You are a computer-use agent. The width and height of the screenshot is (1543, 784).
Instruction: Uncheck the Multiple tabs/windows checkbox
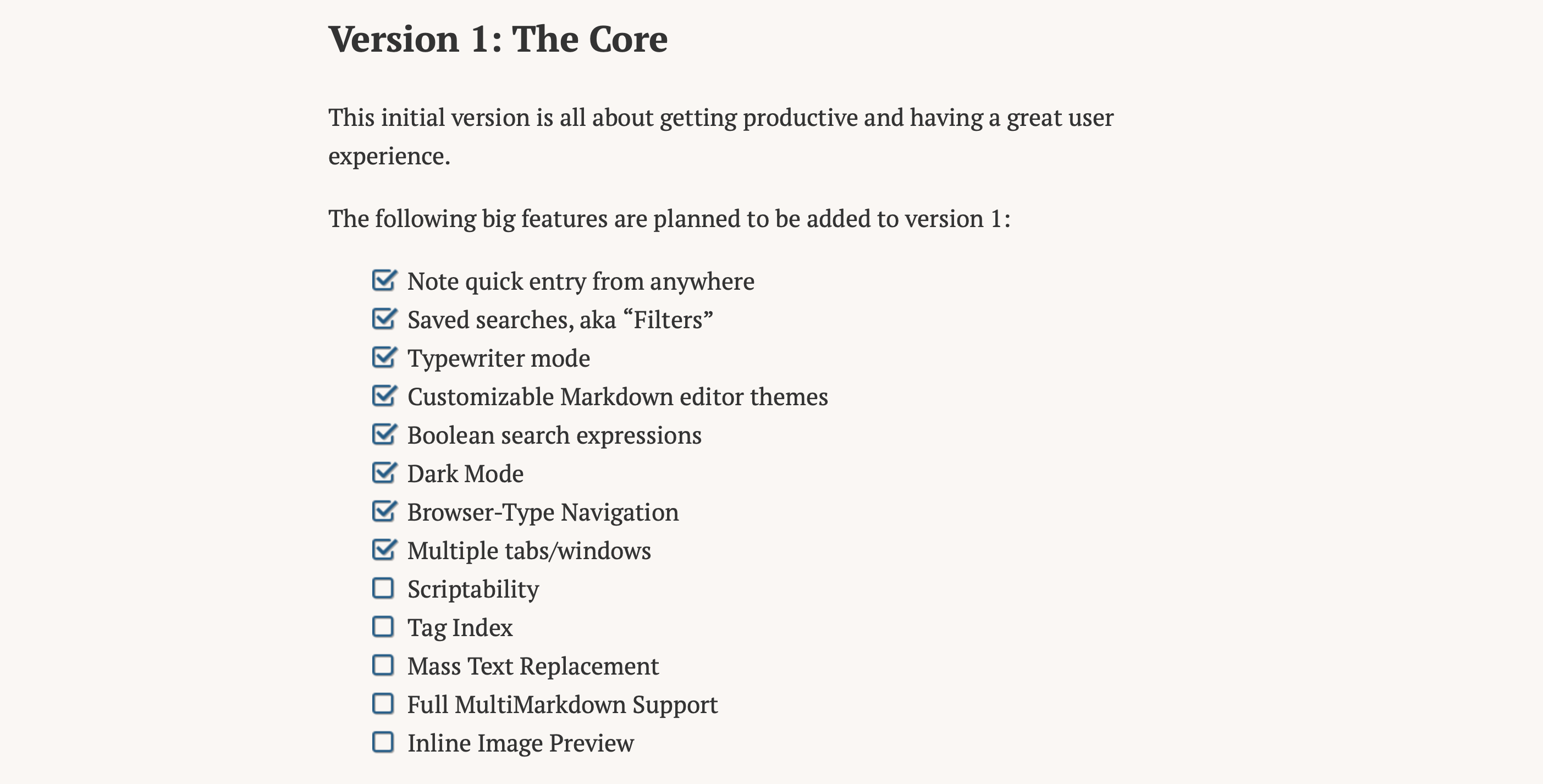383,550
